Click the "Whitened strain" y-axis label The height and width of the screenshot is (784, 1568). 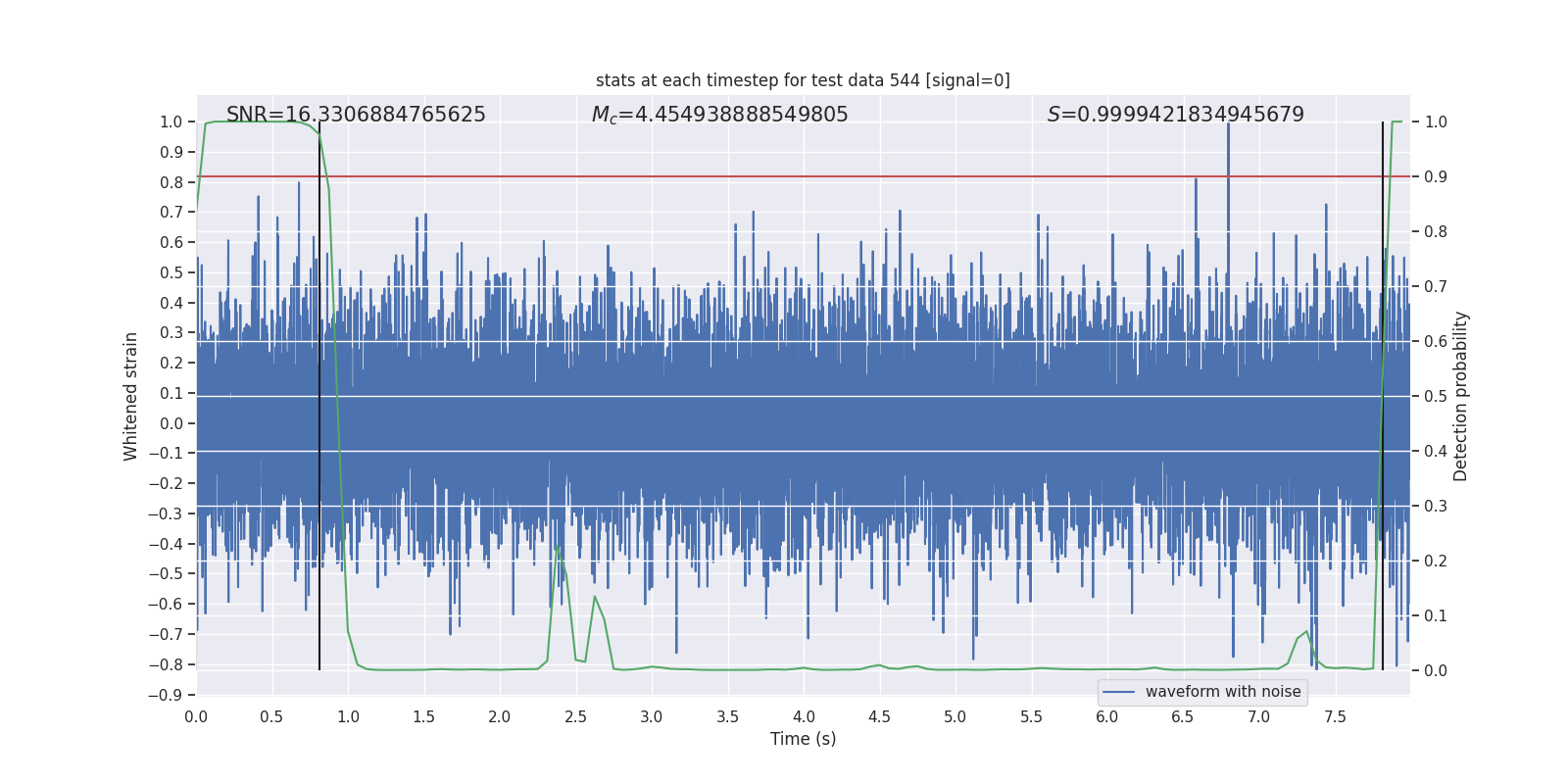click(130, 396)
